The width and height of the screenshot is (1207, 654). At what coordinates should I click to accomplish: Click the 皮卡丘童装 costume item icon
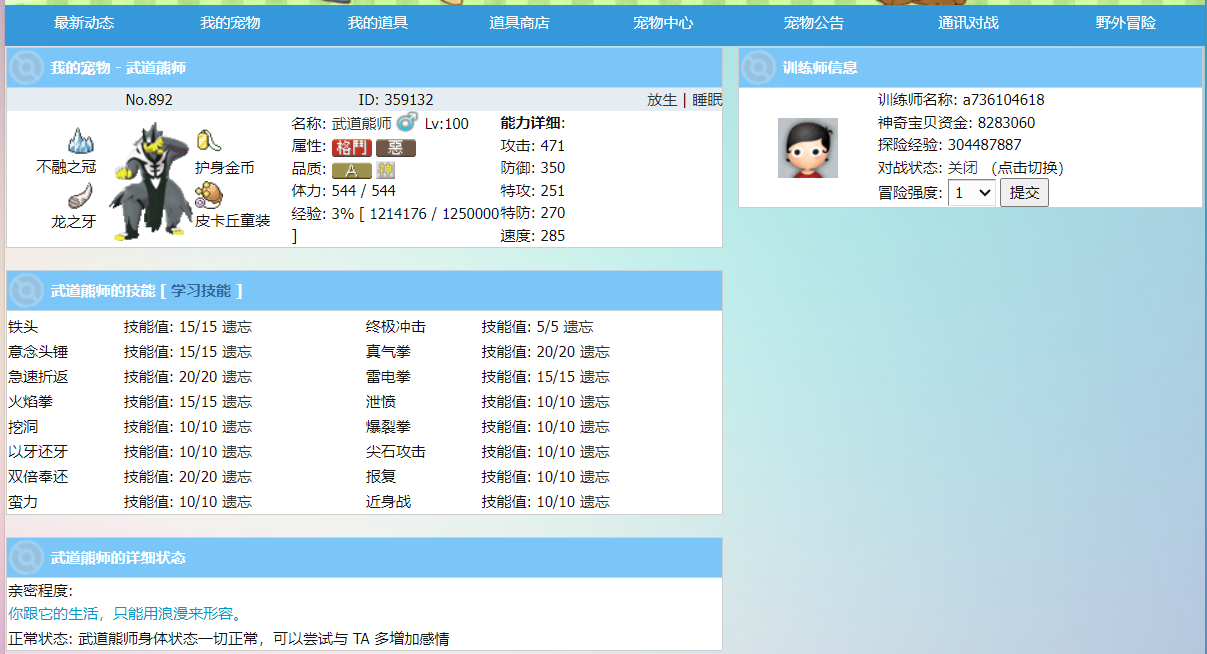209,195
